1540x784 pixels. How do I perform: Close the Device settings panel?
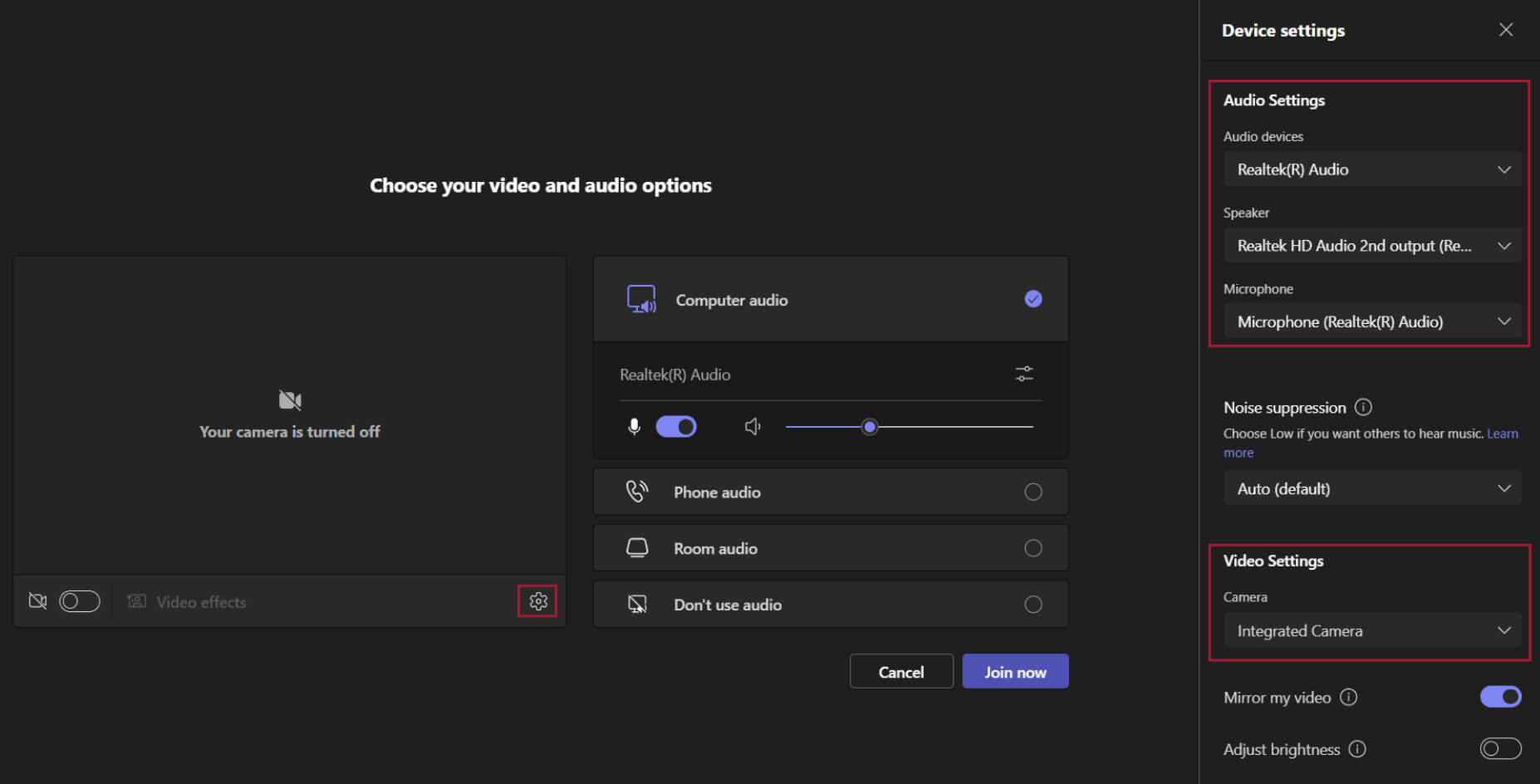pyautogui.click(x=1505, y=30)
